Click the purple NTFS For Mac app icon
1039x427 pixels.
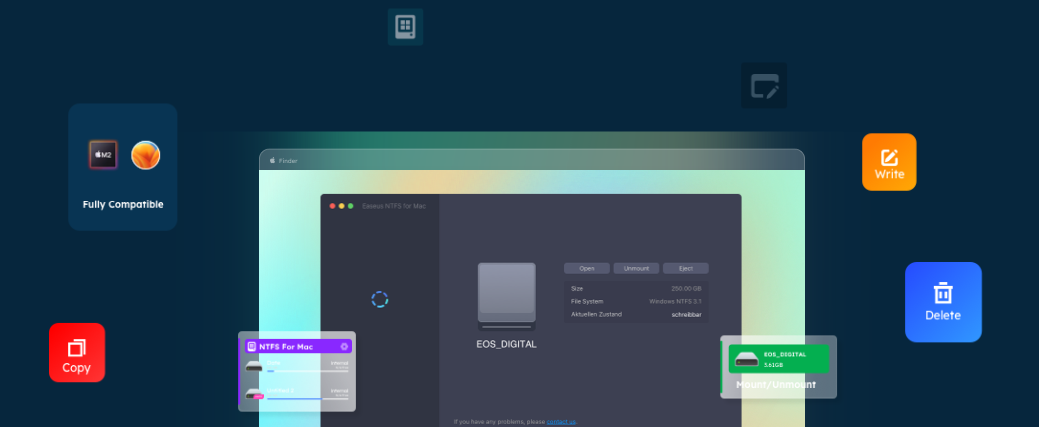(x=252, y=346)
